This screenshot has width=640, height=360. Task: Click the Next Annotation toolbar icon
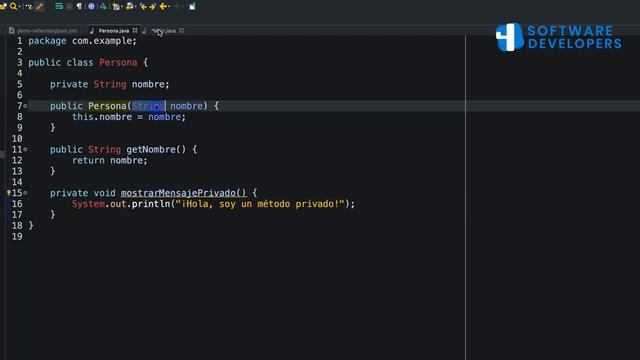(116, 6)
